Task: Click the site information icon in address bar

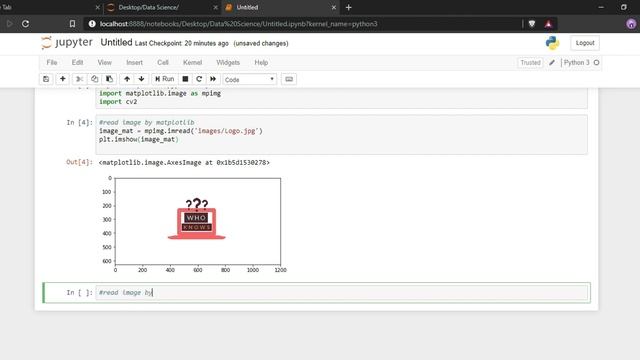Action: 92,24
